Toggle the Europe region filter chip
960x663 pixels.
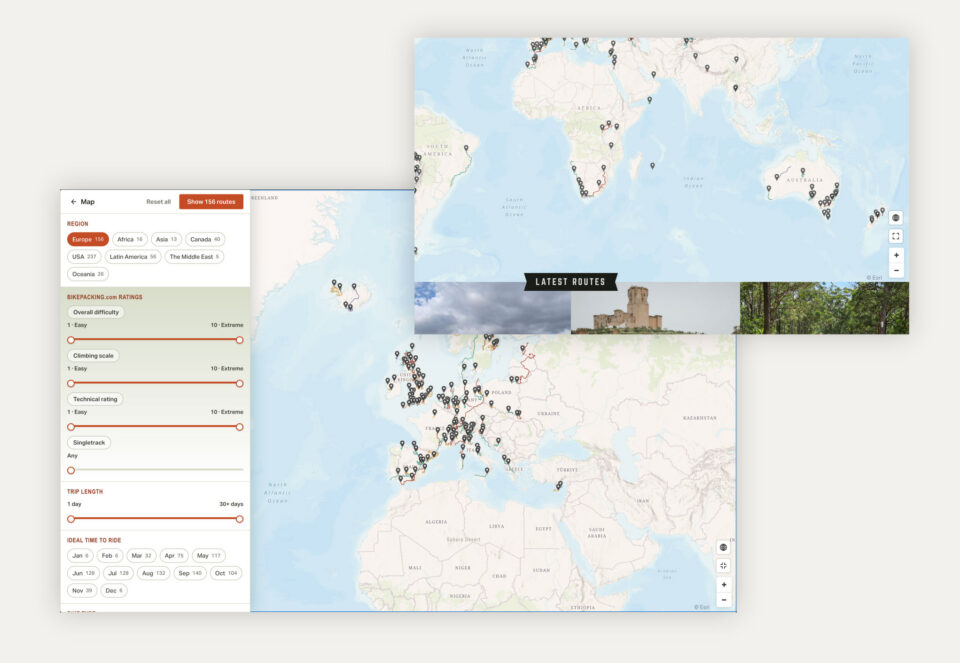(88, 239)
